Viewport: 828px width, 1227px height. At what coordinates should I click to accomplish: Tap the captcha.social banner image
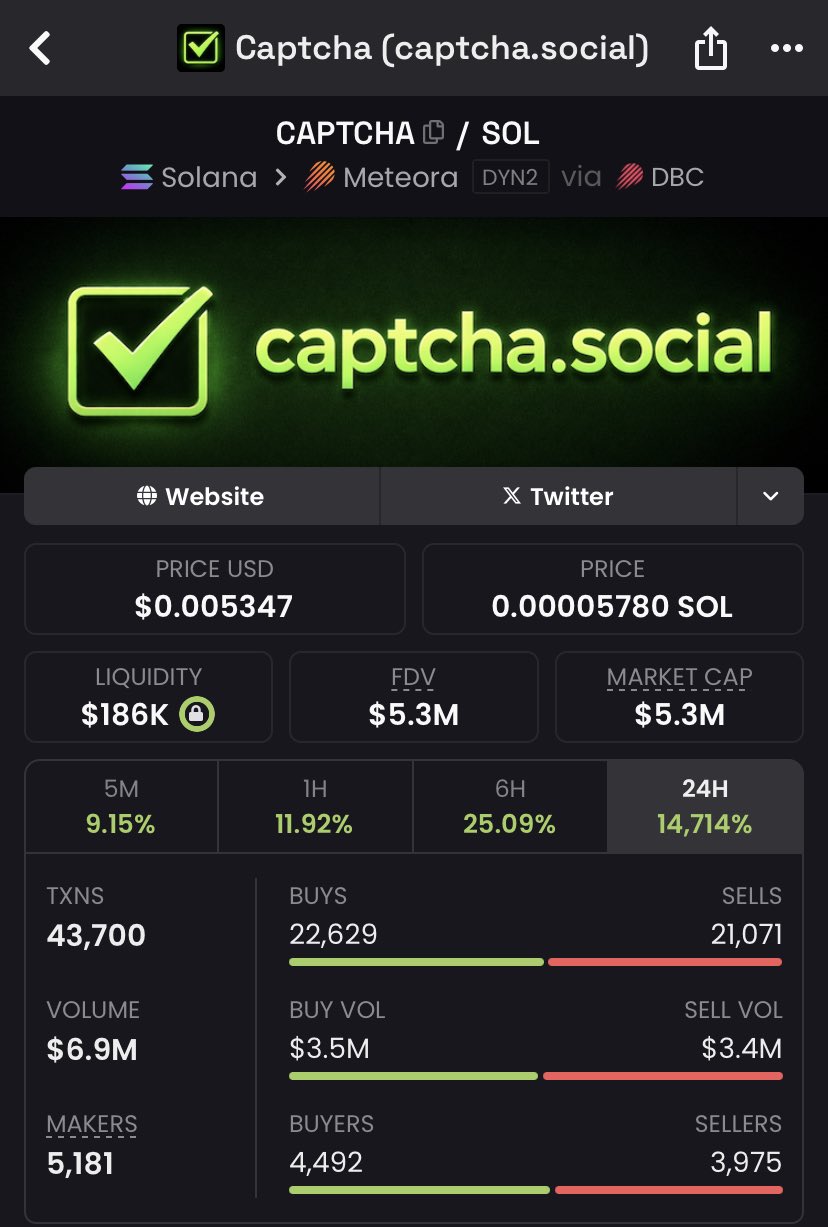tap(414, 340)
